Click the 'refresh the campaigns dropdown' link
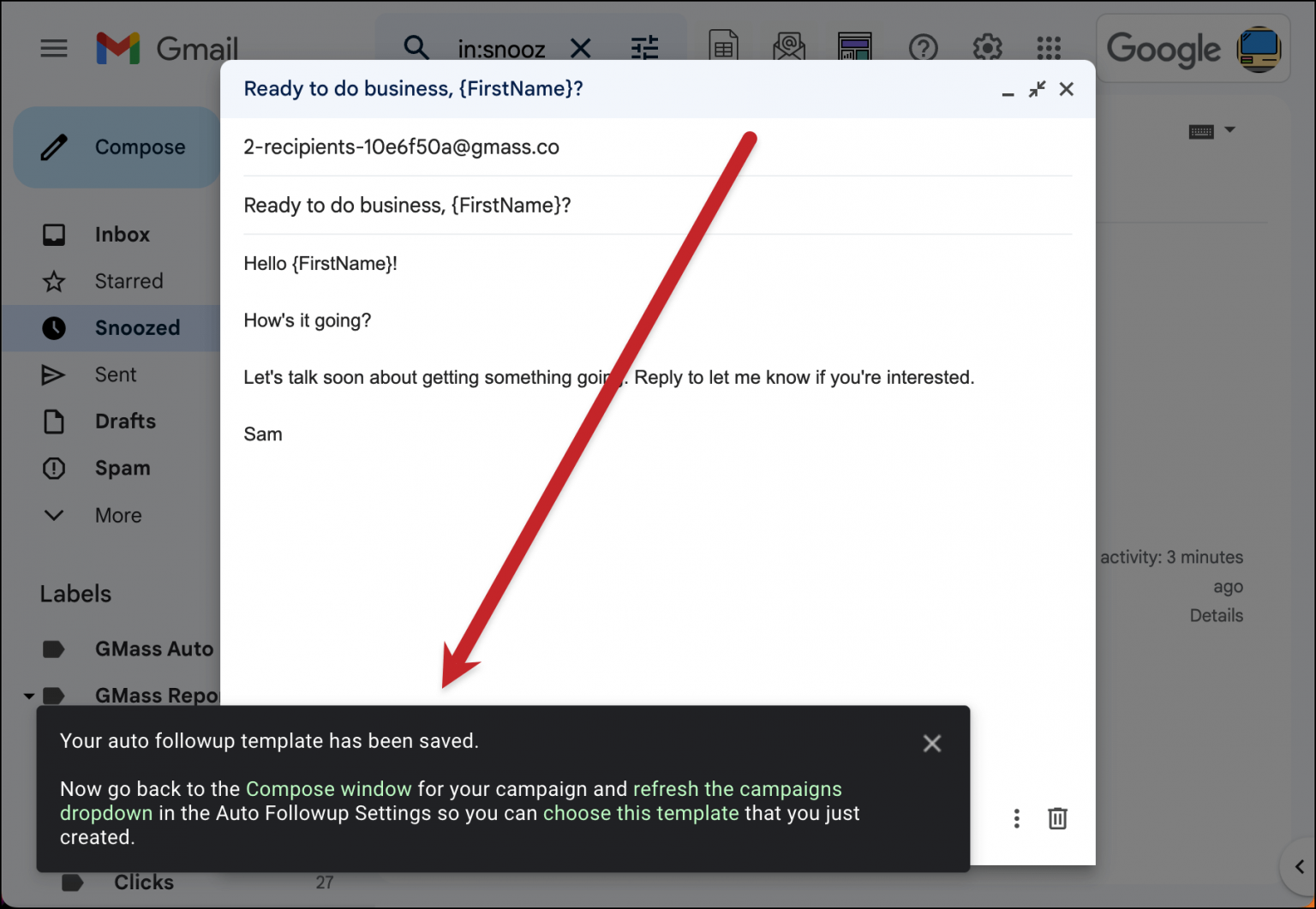Image resolution: width=1316 pixels, height=909 pixels. tap(737, 788)
